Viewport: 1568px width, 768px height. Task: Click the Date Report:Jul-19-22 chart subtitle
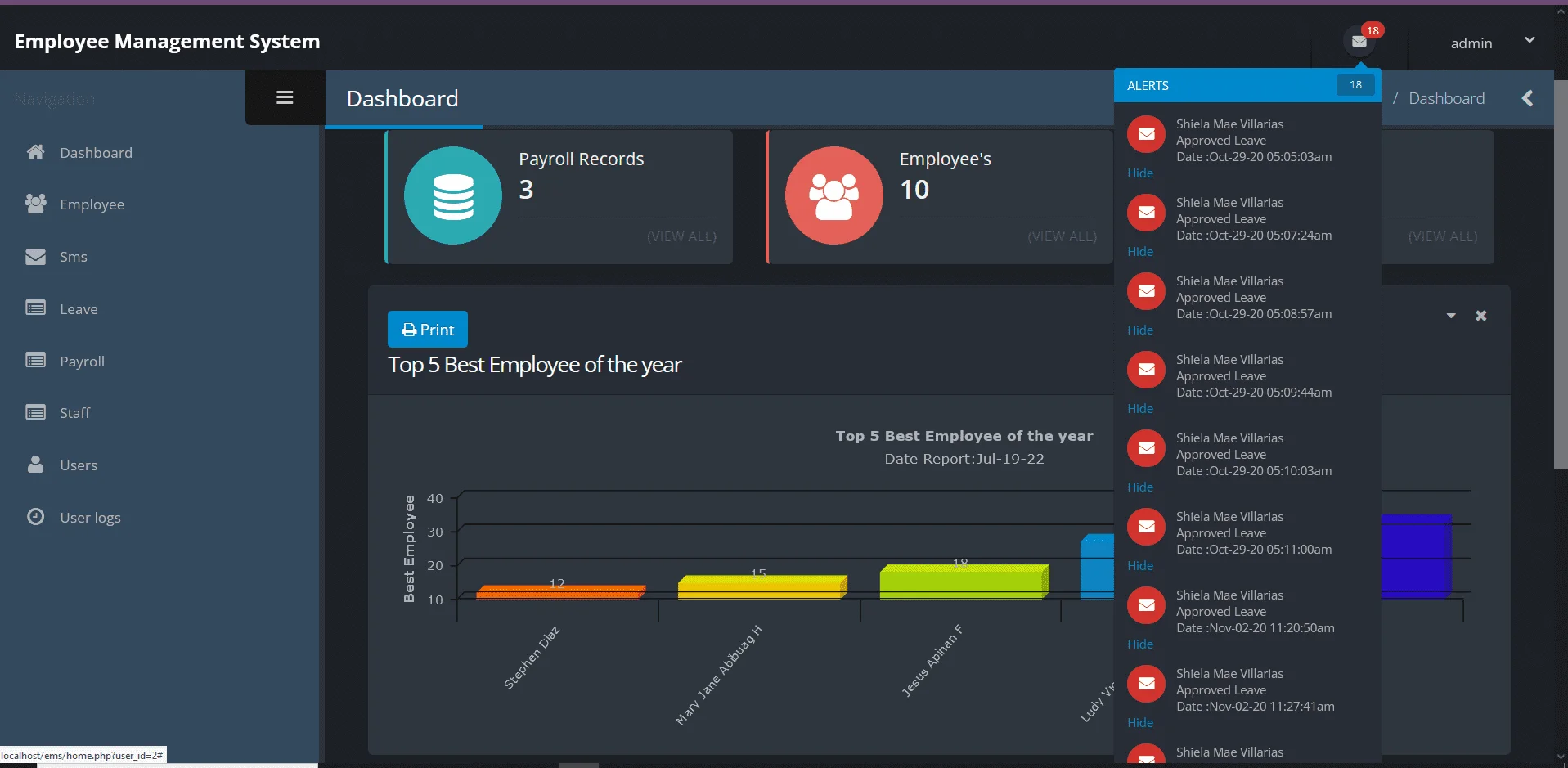(x=964, y=459)
